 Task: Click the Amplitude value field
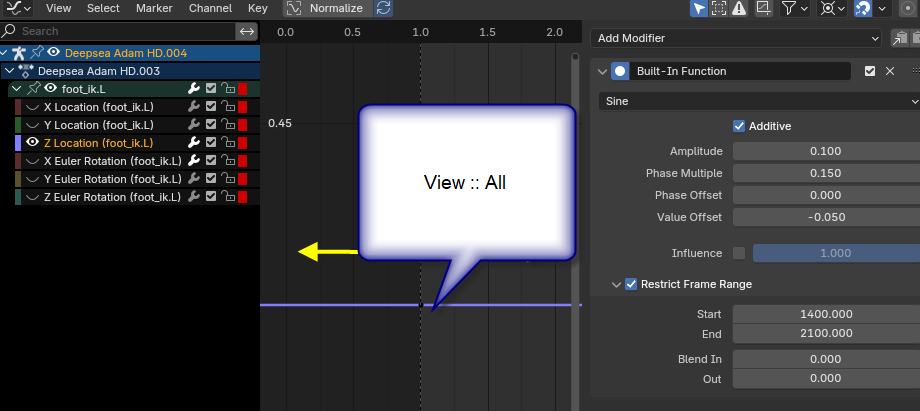(826, 151)
